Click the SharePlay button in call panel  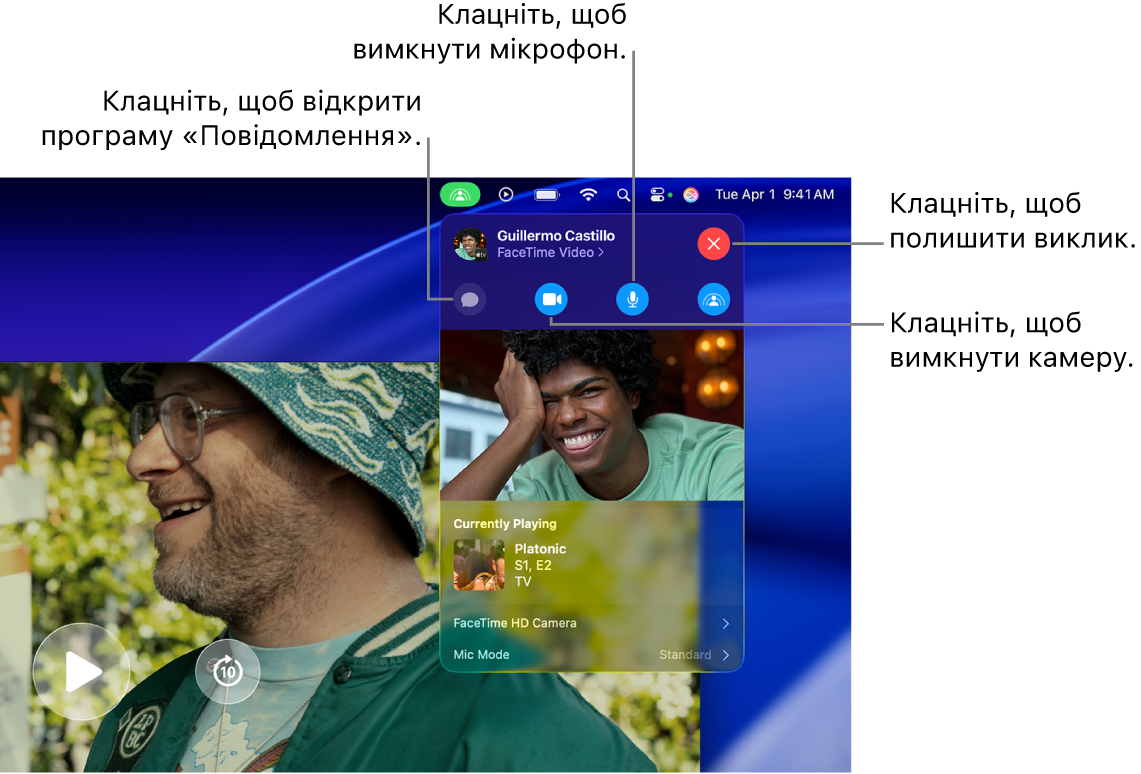pos(714,299)
